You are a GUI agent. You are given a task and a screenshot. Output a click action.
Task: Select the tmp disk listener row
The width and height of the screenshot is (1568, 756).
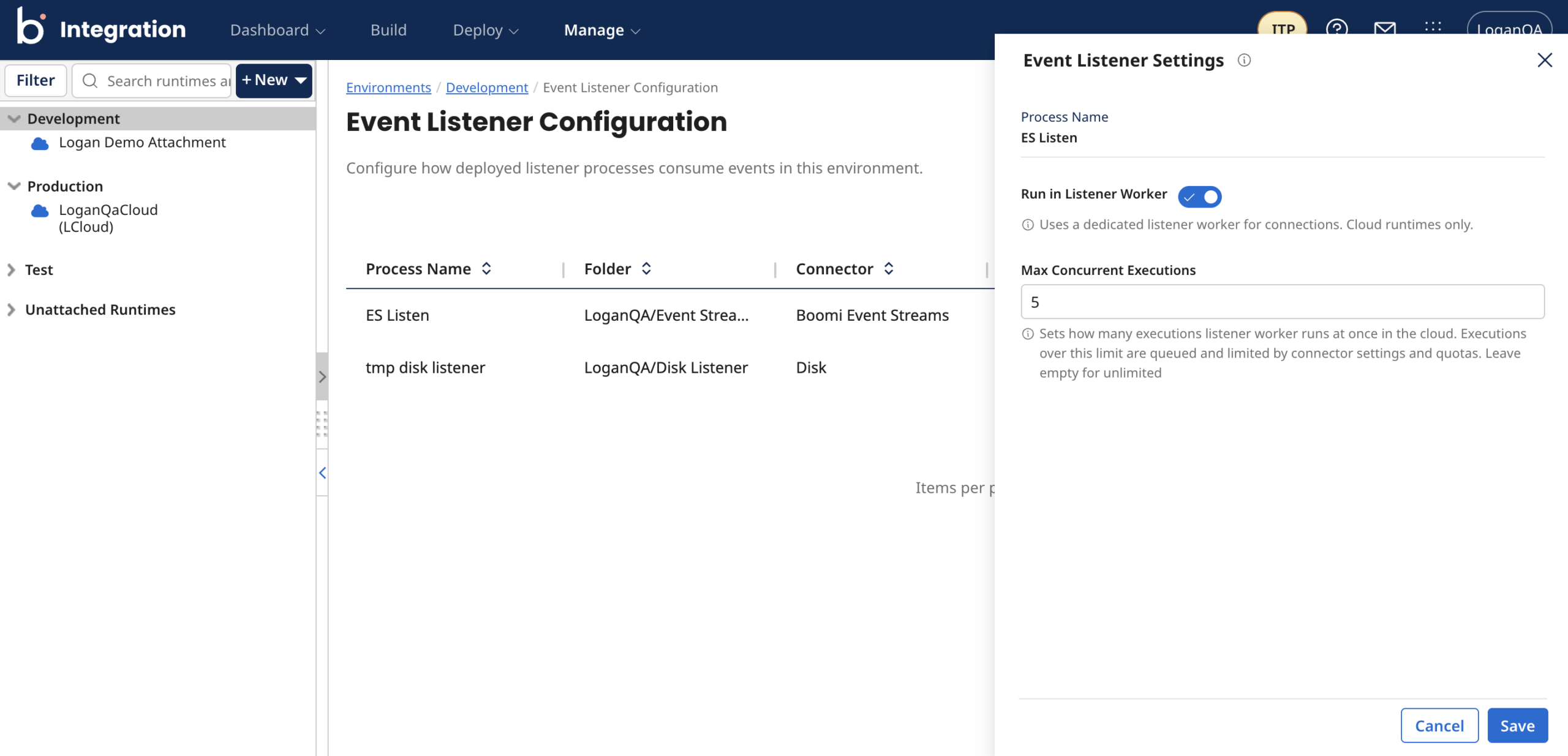pyautogui.click(x=670, y=367)
